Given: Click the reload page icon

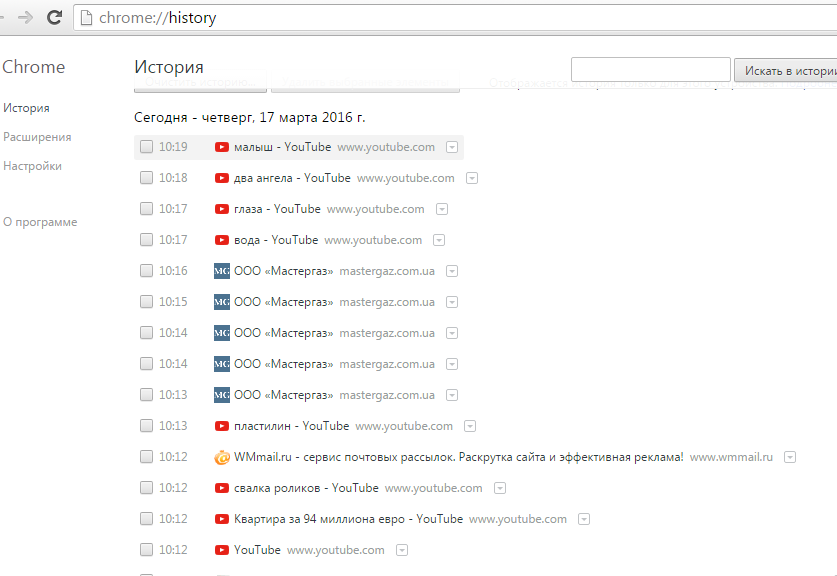Looking at the screenshot, I should click(54, 17).
